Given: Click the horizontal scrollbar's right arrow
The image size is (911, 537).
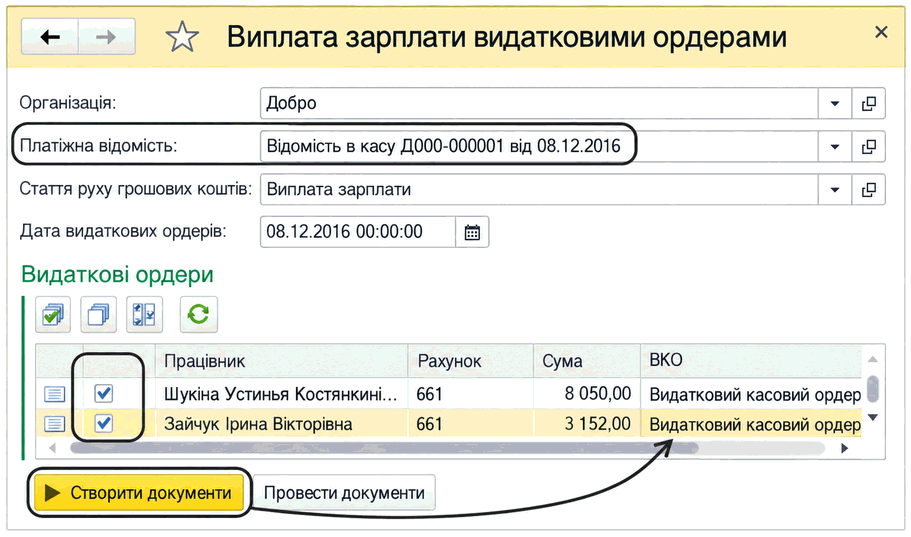Looking at the screenshot, I should (x=844, y=448).
